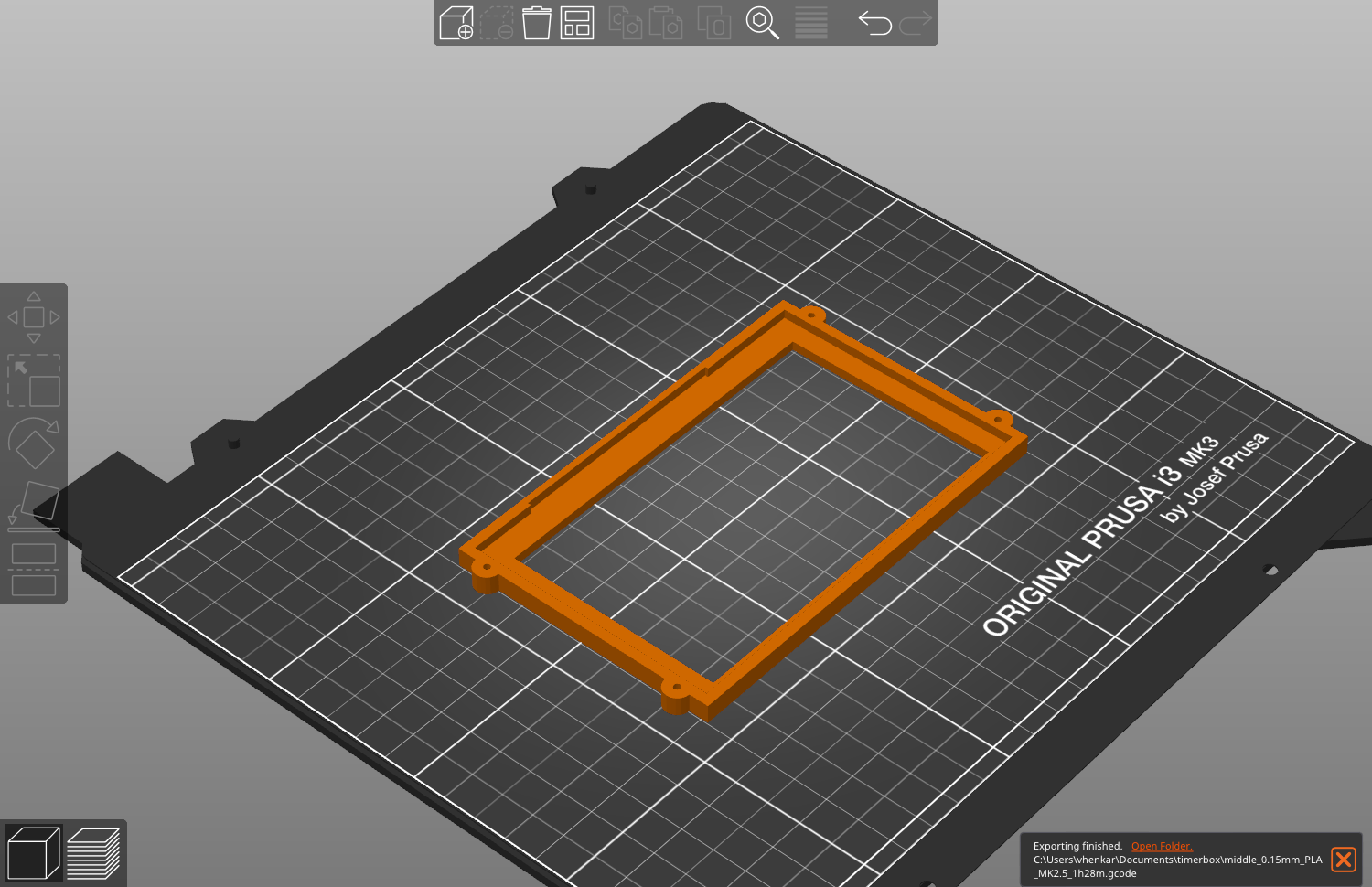Switch to the 3D editor view cube
The height and width of the screenshot is (887, 1372).
click(x=33, y=852)
